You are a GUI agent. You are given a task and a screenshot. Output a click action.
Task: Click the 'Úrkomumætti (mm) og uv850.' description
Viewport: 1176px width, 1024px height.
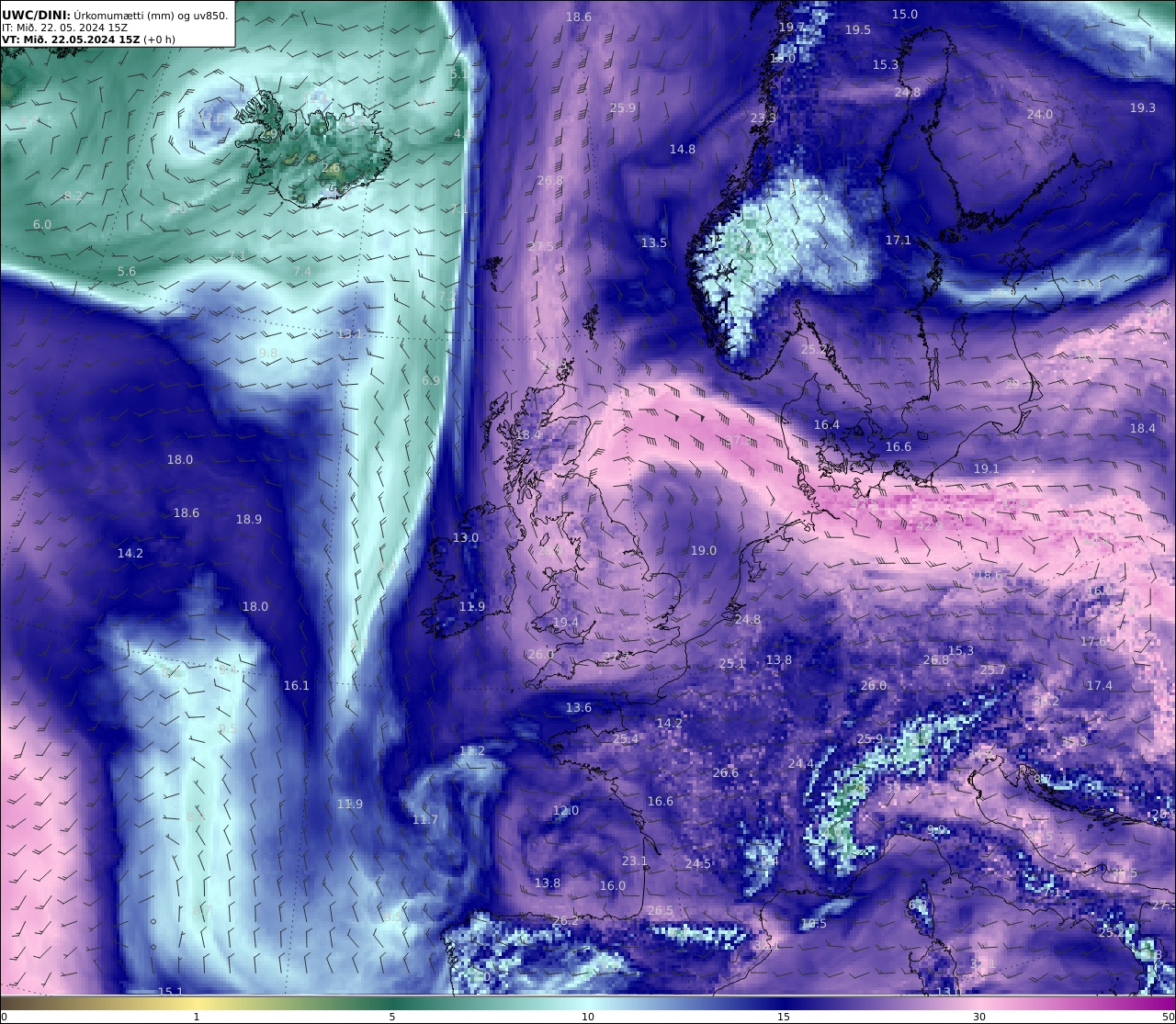[152, 15]
